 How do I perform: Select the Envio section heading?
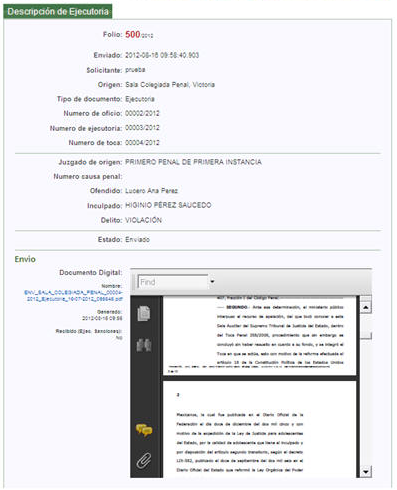click(25, 259)
